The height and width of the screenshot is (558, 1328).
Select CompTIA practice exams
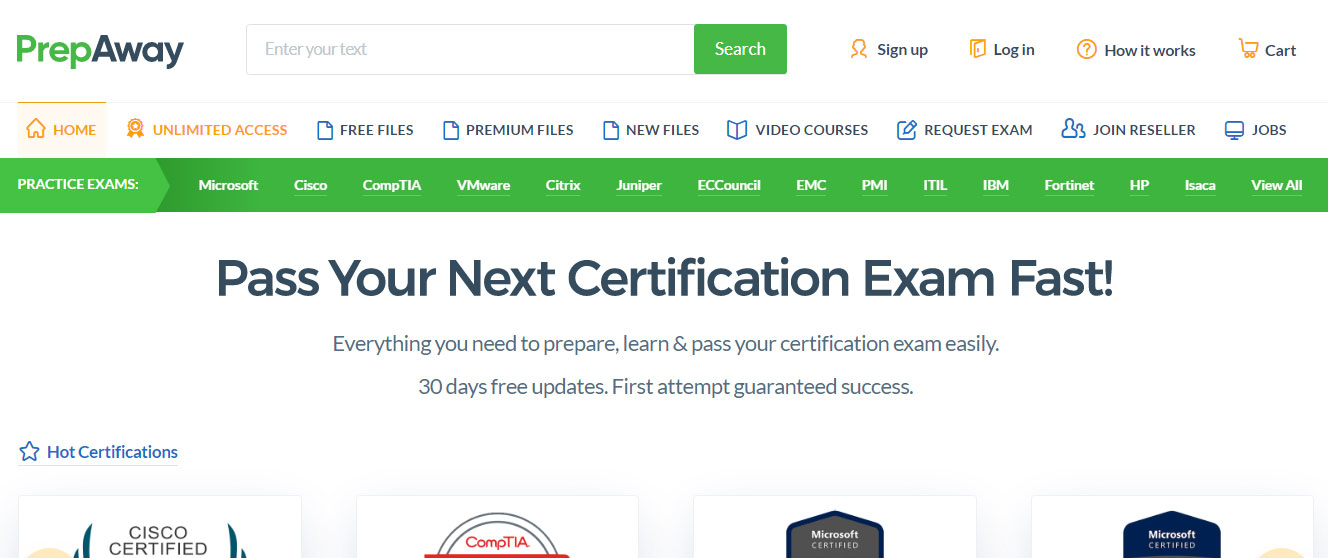392,185
